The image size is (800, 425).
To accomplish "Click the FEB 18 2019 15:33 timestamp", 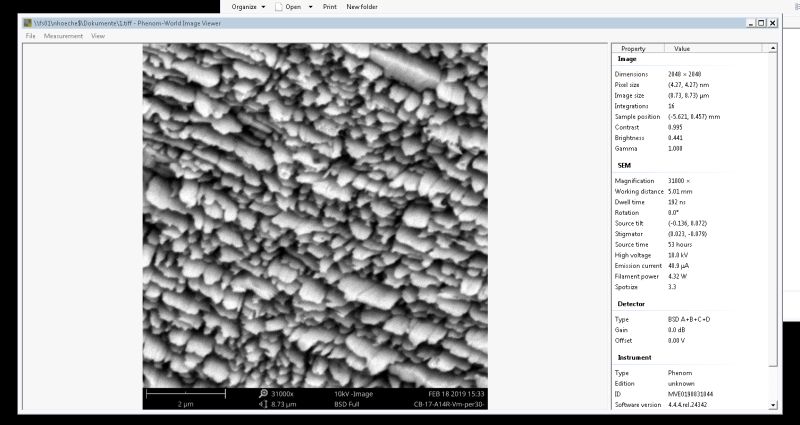I will [456, 394].
